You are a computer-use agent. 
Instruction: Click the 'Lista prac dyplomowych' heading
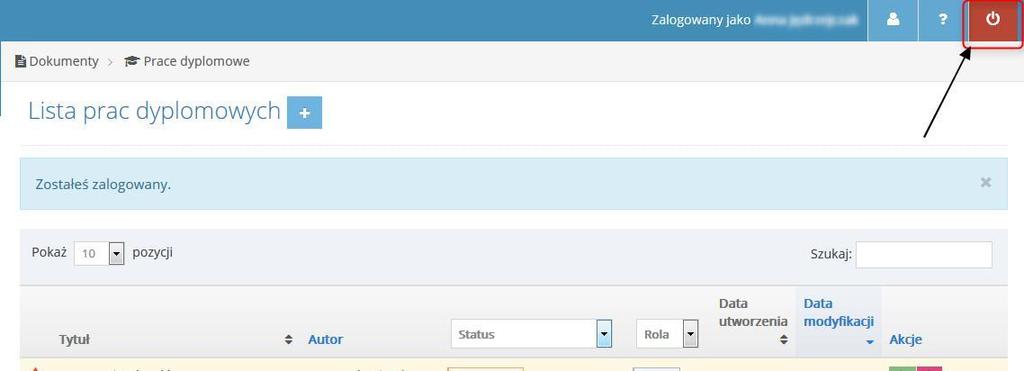click(x=154, y=112)
